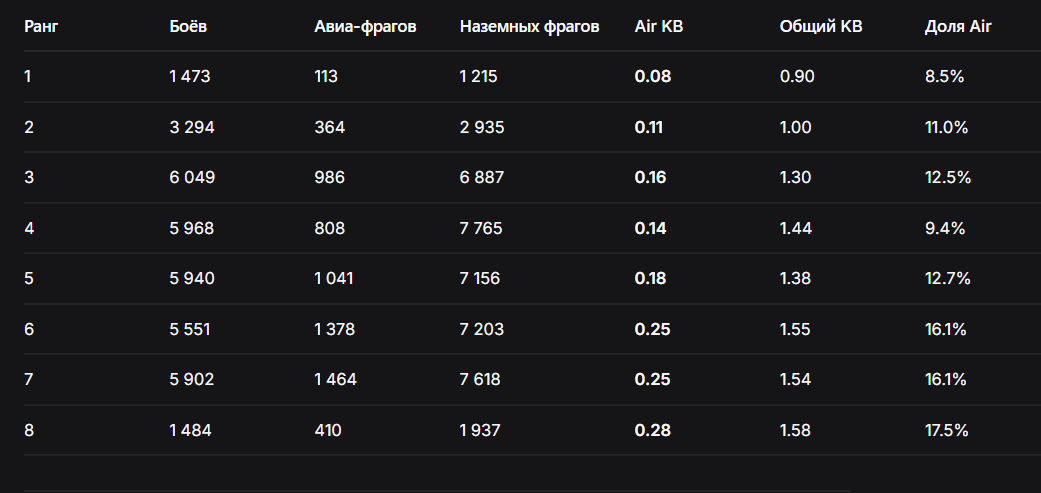This screenshot has height=493, width=1041.
Task: Select the Наземных фрагов column header
Action: point(529,27)
